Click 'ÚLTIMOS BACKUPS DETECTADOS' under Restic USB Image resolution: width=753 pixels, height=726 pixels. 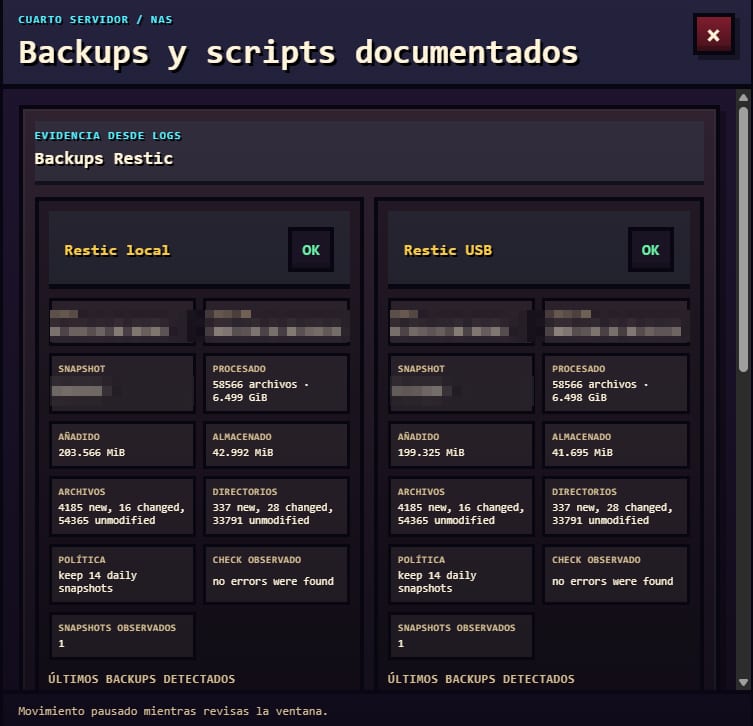click(481, 679)
